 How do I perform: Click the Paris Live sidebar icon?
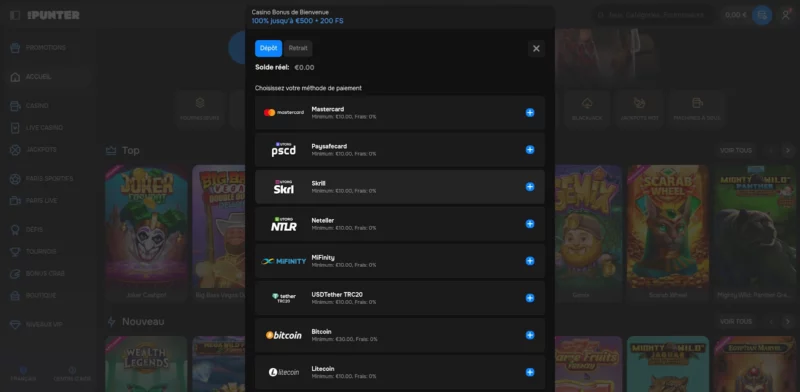(x=16, y=201)
